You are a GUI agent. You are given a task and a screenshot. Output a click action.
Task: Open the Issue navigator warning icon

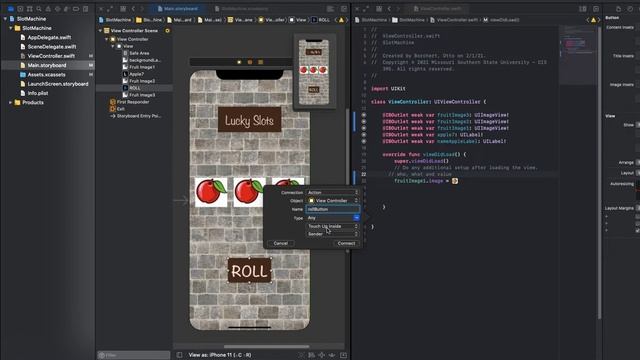(48, 9)
